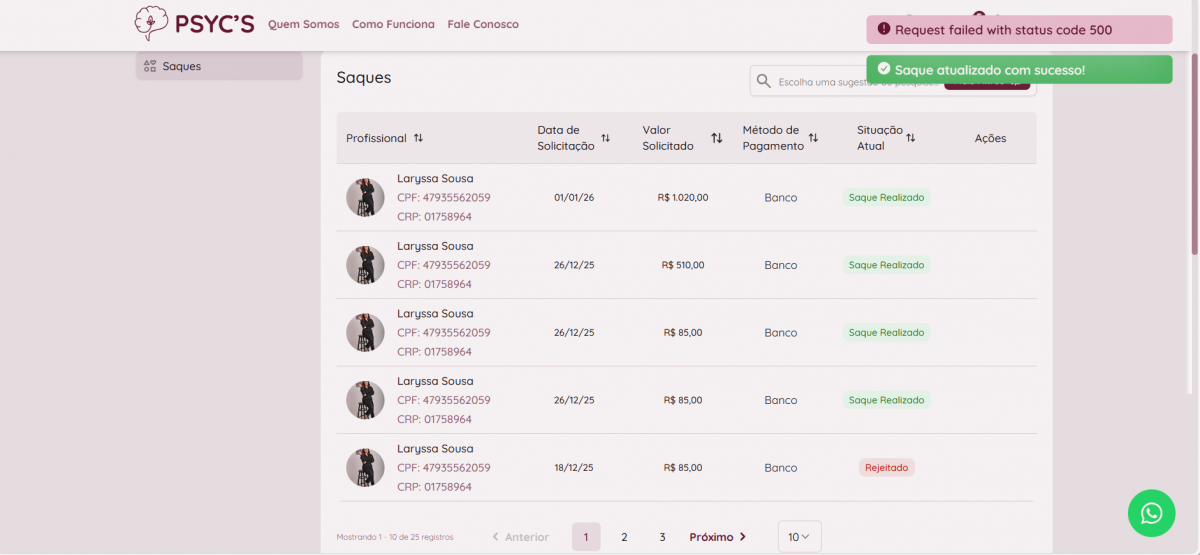1200x555 pixels.
Task: Go to Fale Conosco page
Action: point(483,24)
